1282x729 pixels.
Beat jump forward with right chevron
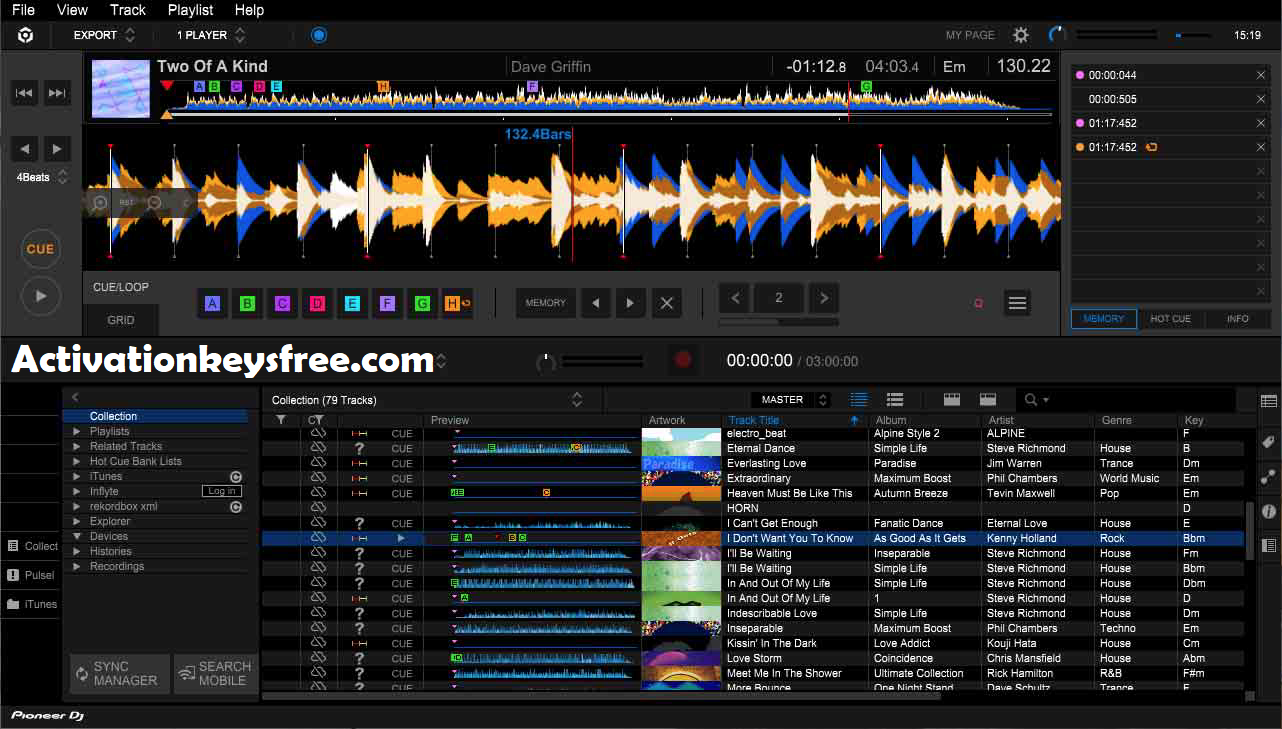pos(823,298)
